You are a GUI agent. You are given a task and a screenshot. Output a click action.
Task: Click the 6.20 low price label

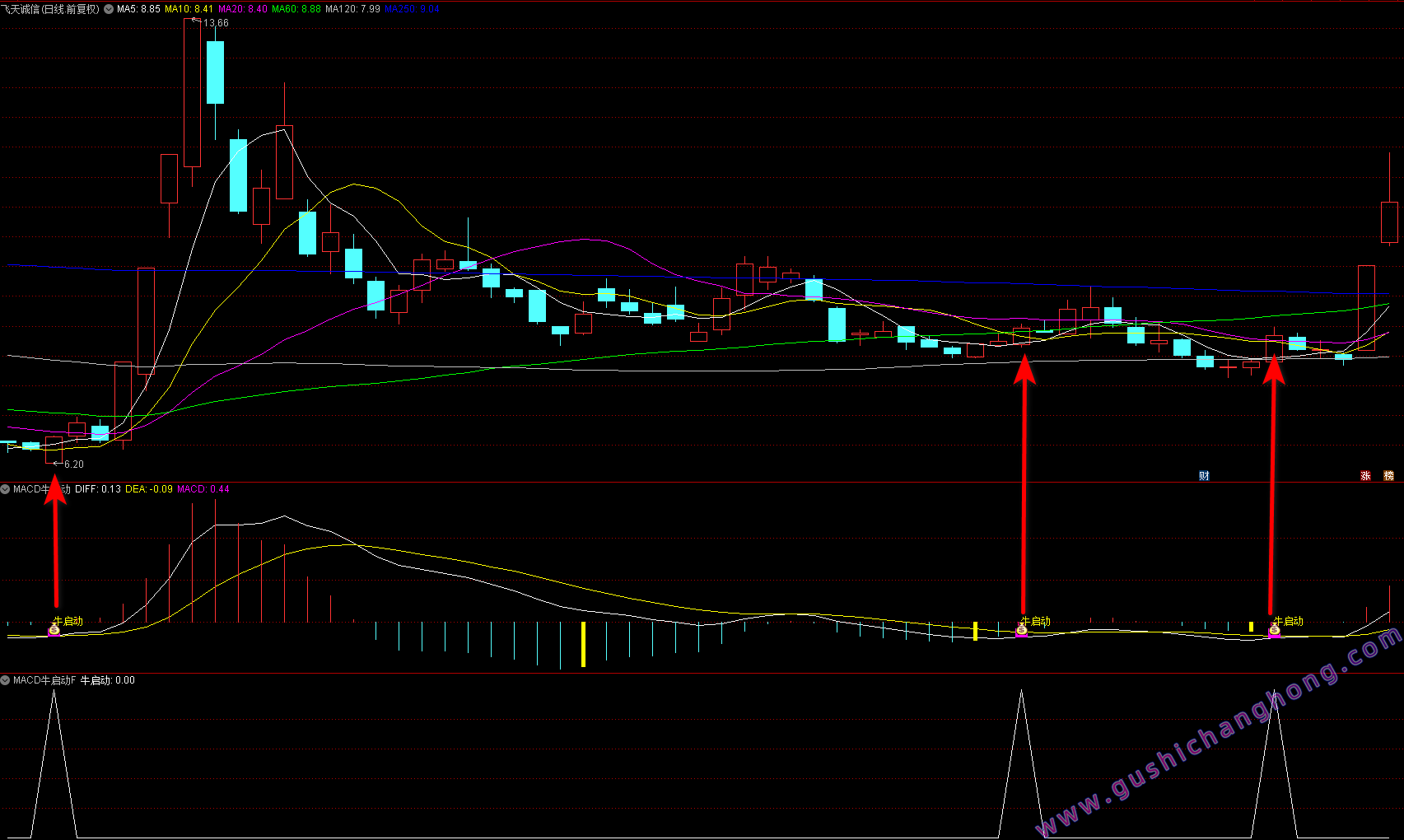(74, 464)
